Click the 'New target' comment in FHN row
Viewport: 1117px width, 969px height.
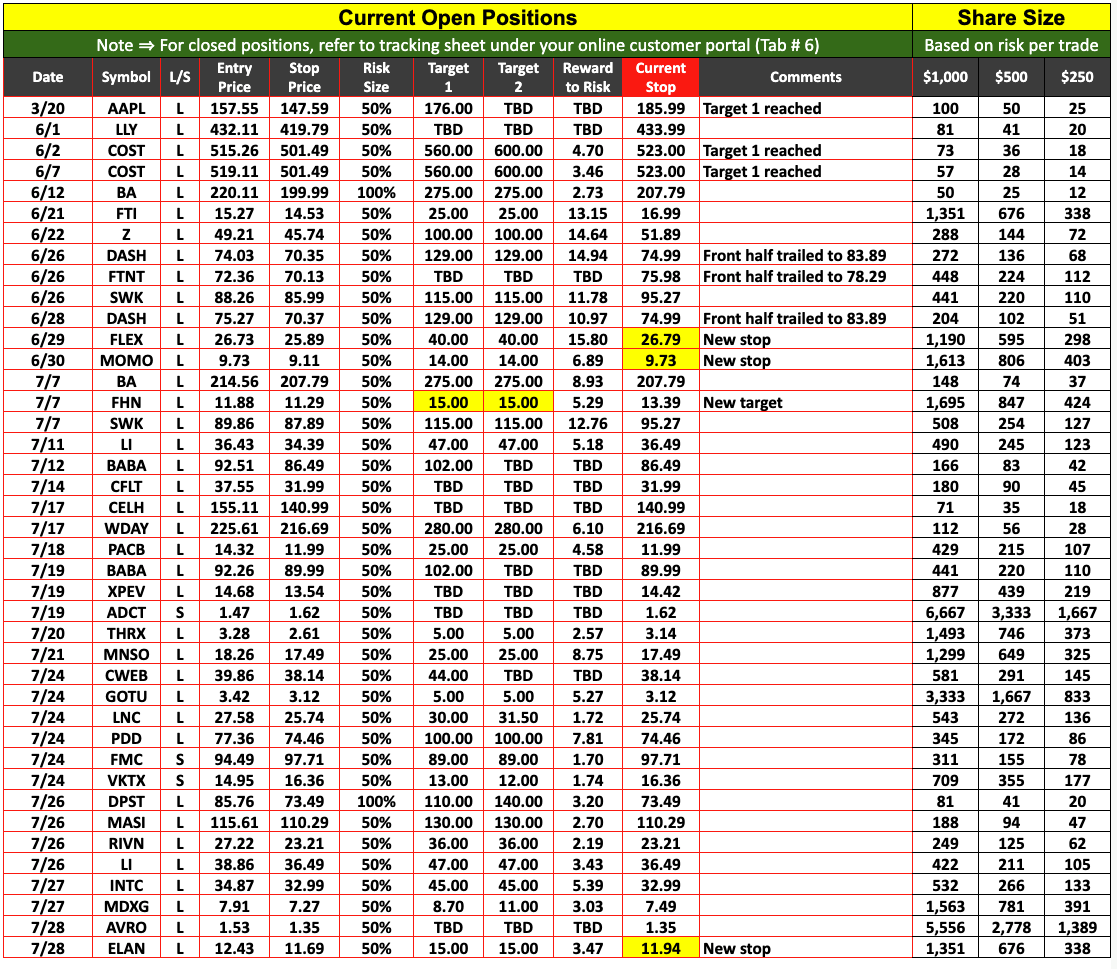(742, 402)
